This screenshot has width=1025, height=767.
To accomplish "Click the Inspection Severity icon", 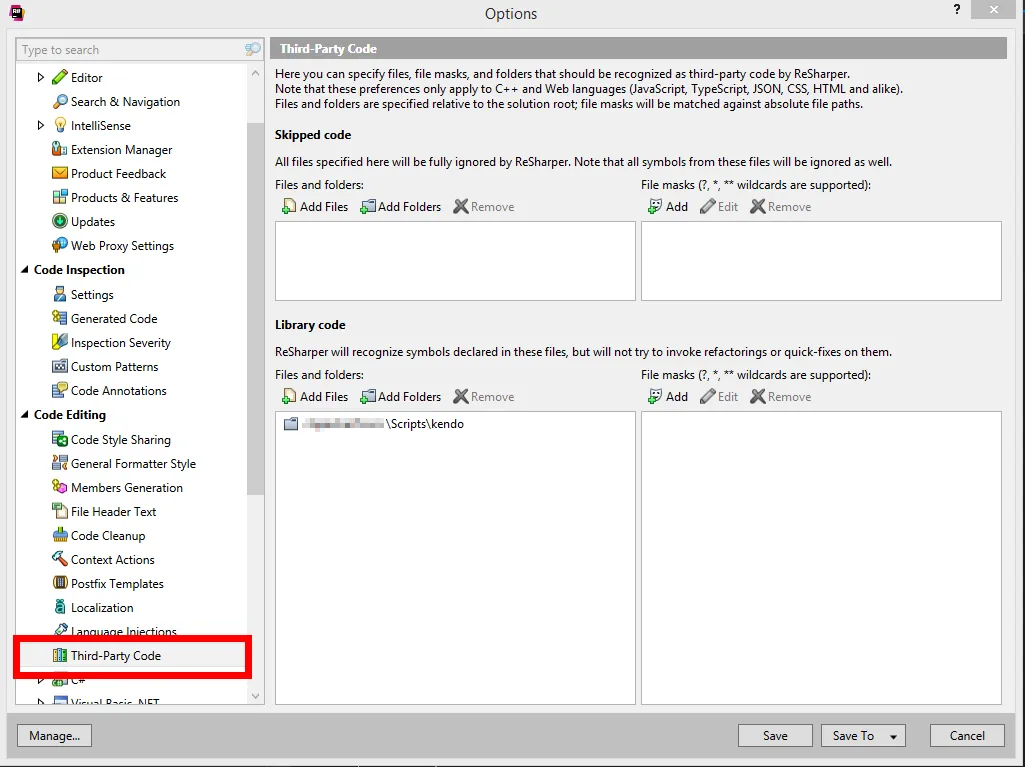I will 59,342.
